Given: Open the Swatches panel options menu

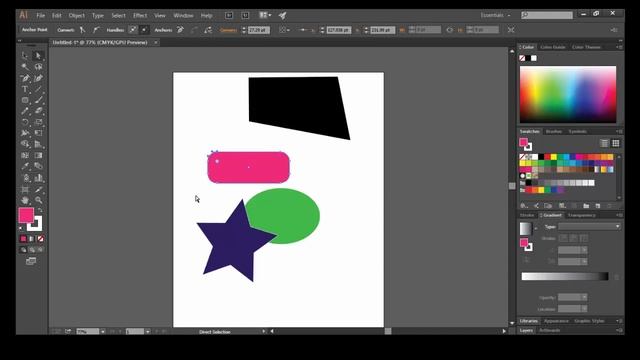Looking at the screenshot, I should [620, 131].
